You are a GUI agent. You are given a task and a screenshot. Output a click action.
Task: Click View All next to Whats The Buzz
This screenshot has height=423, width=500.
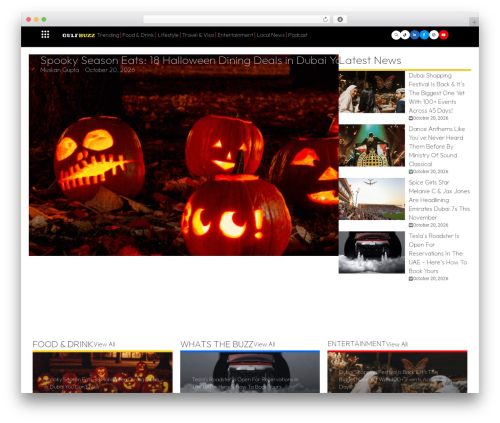click(264, 344)
